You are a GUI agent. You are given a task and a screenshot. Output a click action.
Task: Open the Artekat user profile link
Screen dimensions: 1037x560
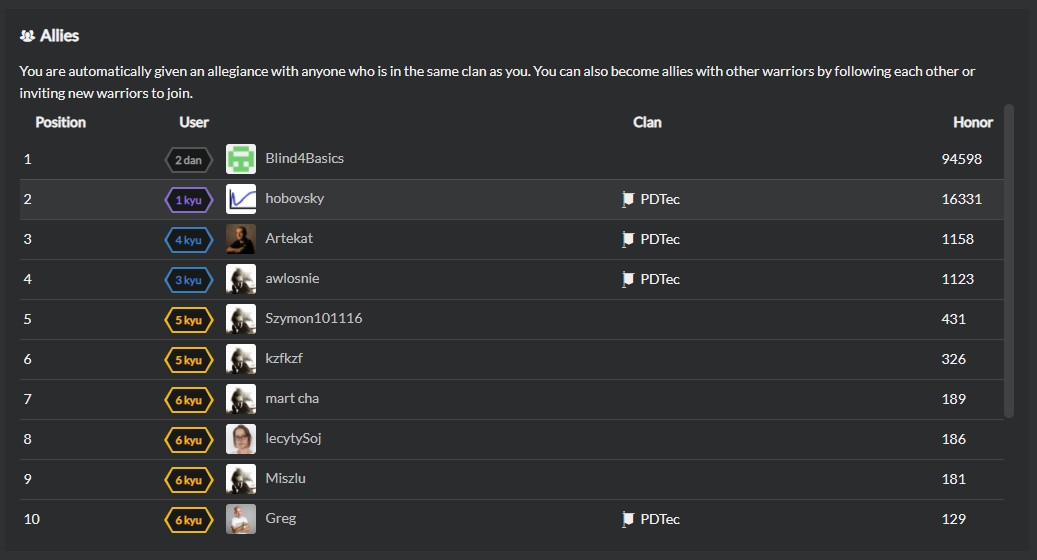pos(289,238)
